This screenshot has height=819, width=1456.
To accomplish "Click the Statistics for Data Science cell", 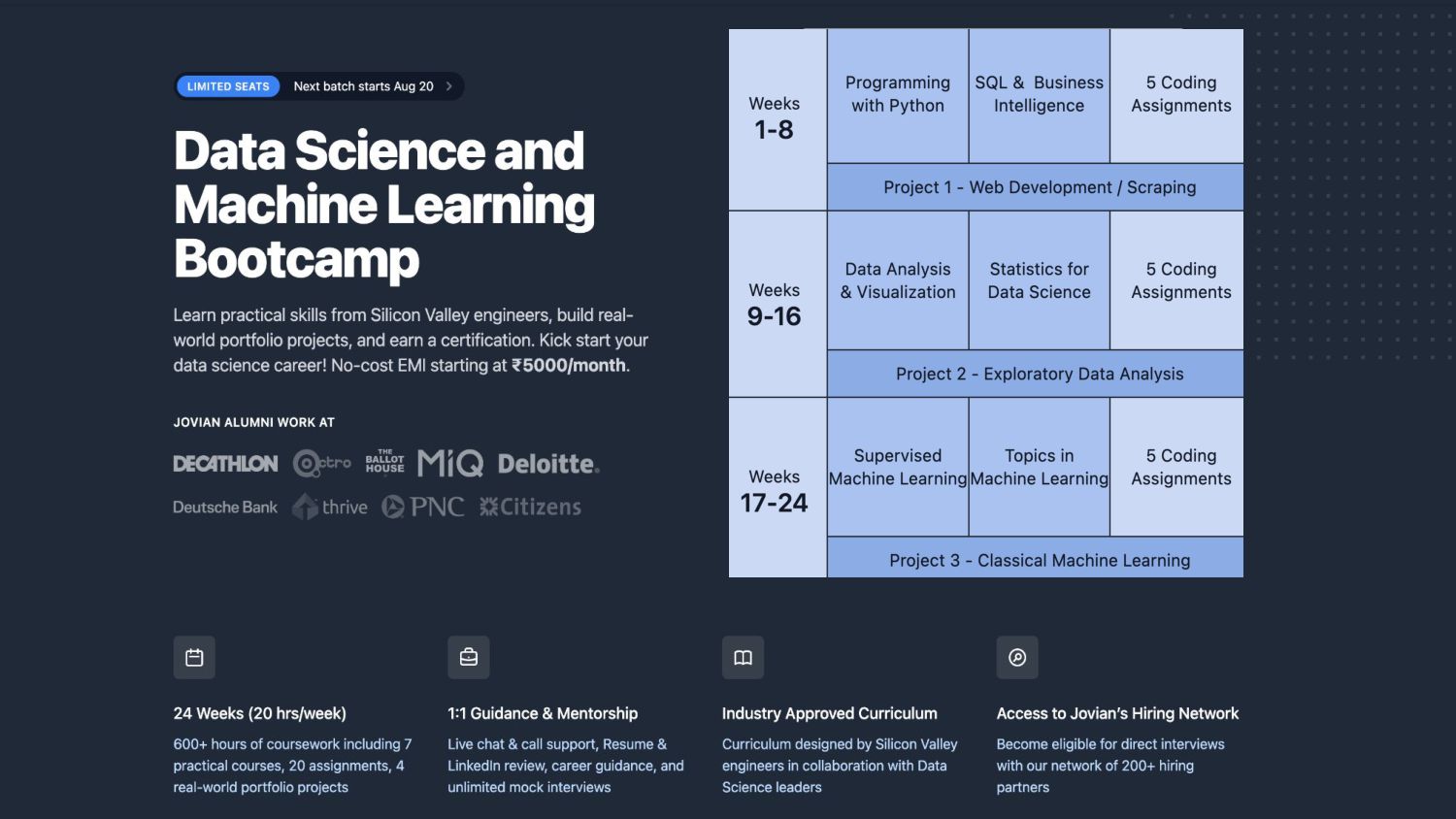I will point(1040,280).
